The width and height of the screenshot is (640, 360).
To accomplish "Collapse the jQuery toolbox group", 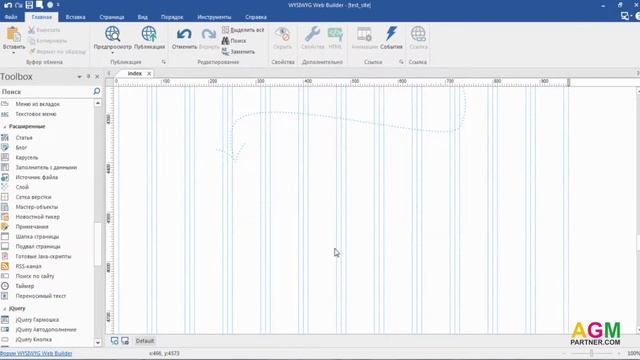I will 4,309.
